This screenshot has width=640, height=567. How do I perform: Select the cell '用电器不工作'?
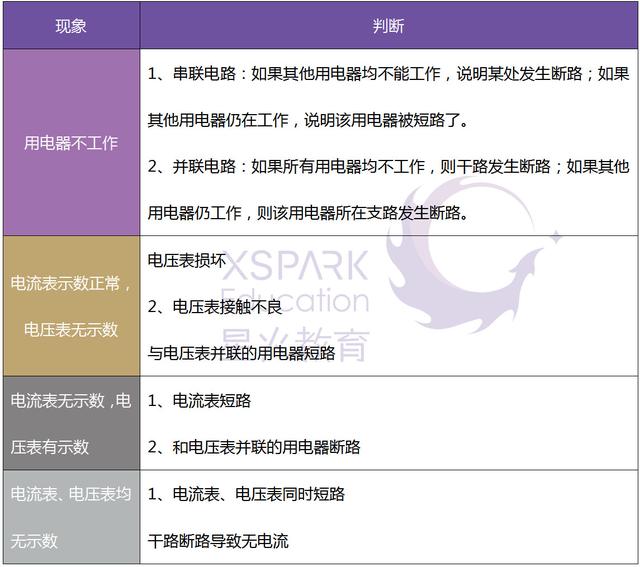(x=71, y=142)
